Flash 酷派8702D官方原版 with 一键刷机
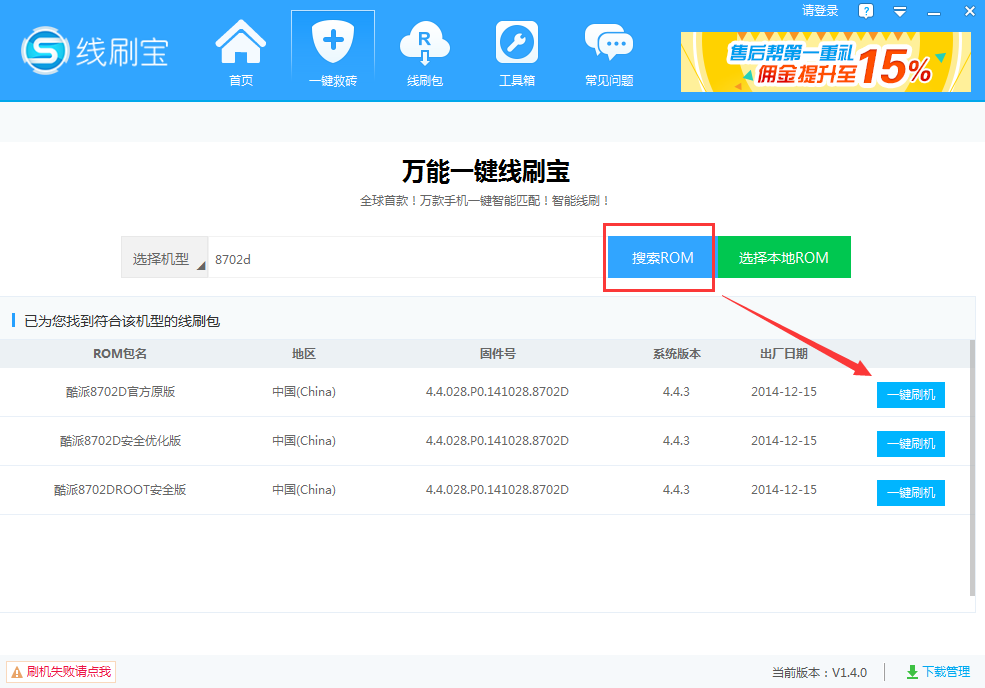 [910, 394]
